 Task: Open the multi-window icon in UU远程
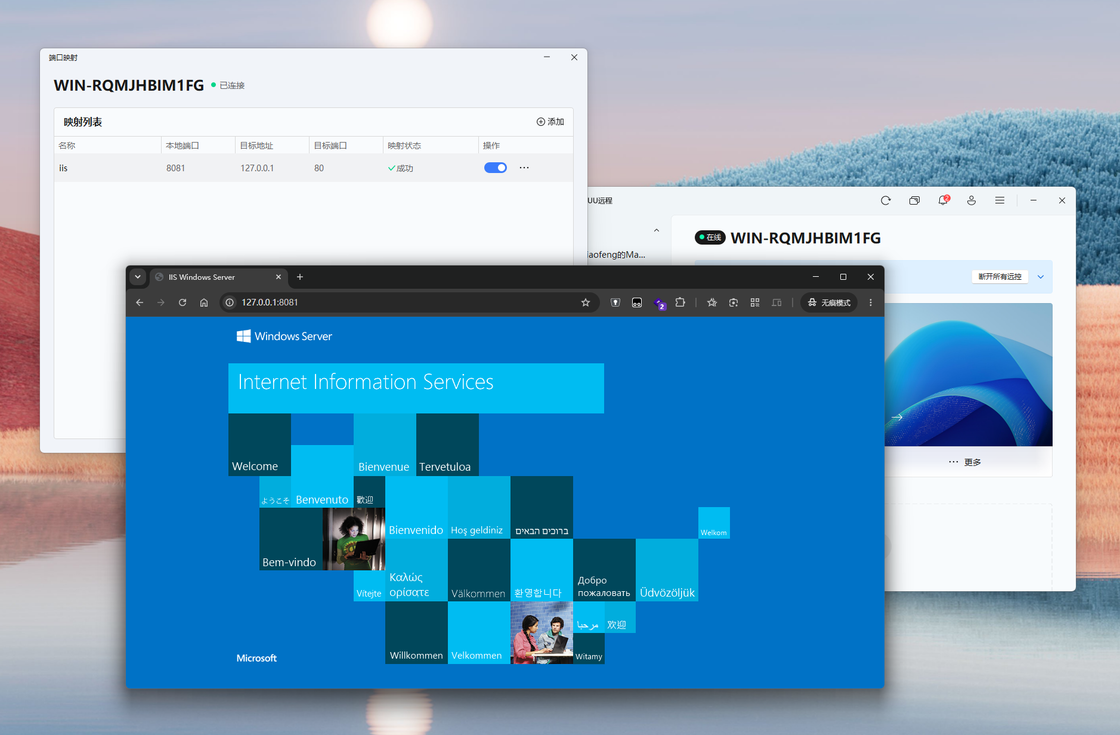pyautogui.click(x=914, y=201)
